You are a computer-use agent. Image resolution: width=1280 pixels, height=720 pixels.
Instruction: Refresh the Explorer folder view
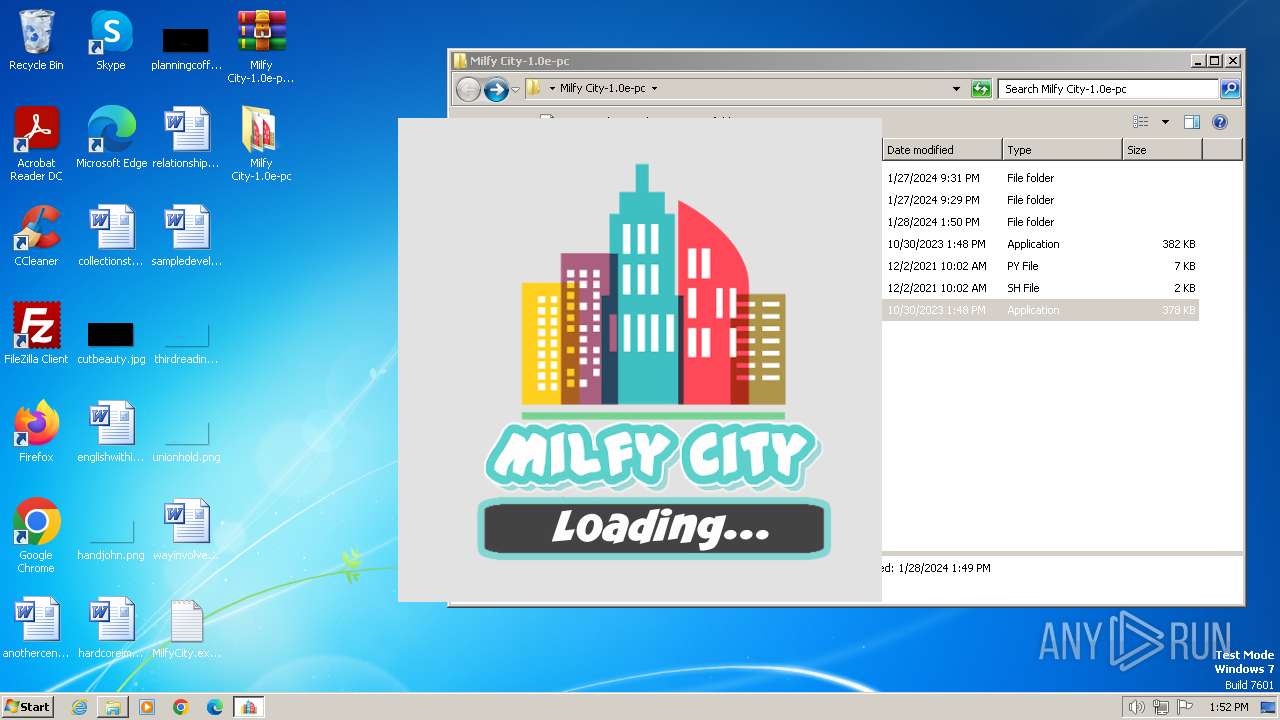982,89
